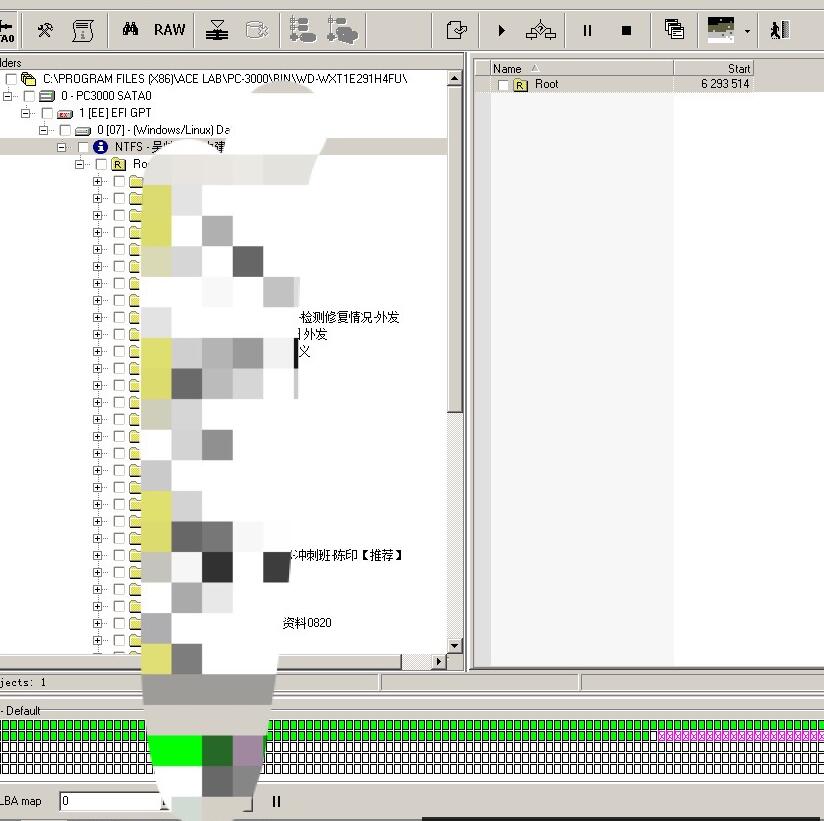Click partition icon beside 0 [07] row
Screen dimensions: 824x821
click(x=83, y=130)
